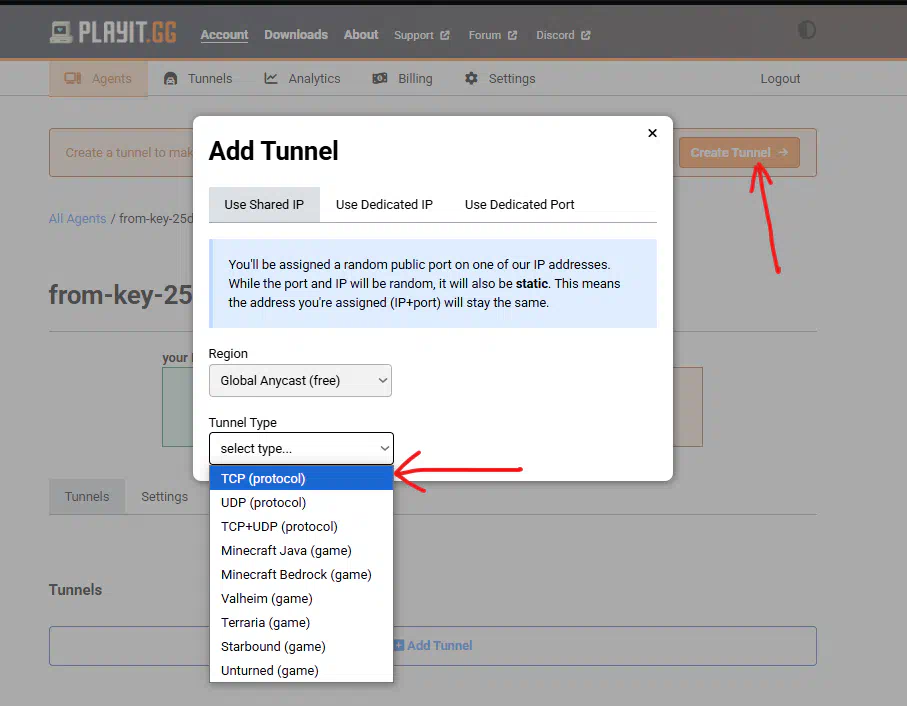This screenshot has height=706, width=907.
Task: Select Terraria (game) option
Action: click(x=301, y=623)
